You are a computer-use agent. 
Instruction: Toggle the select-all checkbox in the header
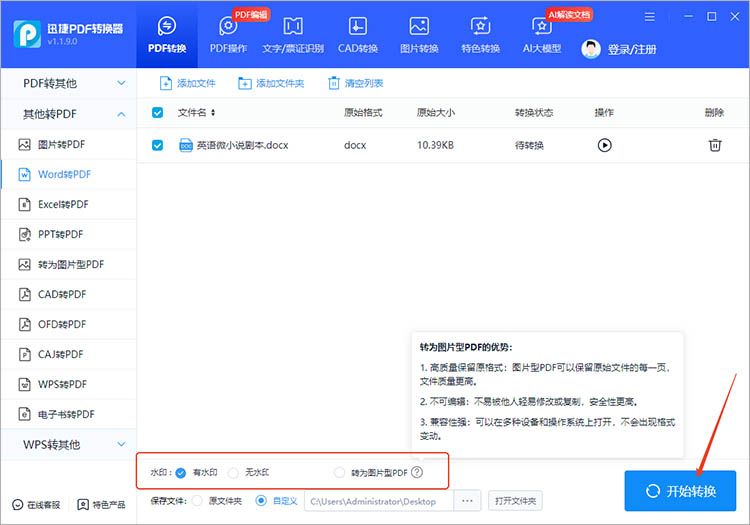tap(157, 112)
